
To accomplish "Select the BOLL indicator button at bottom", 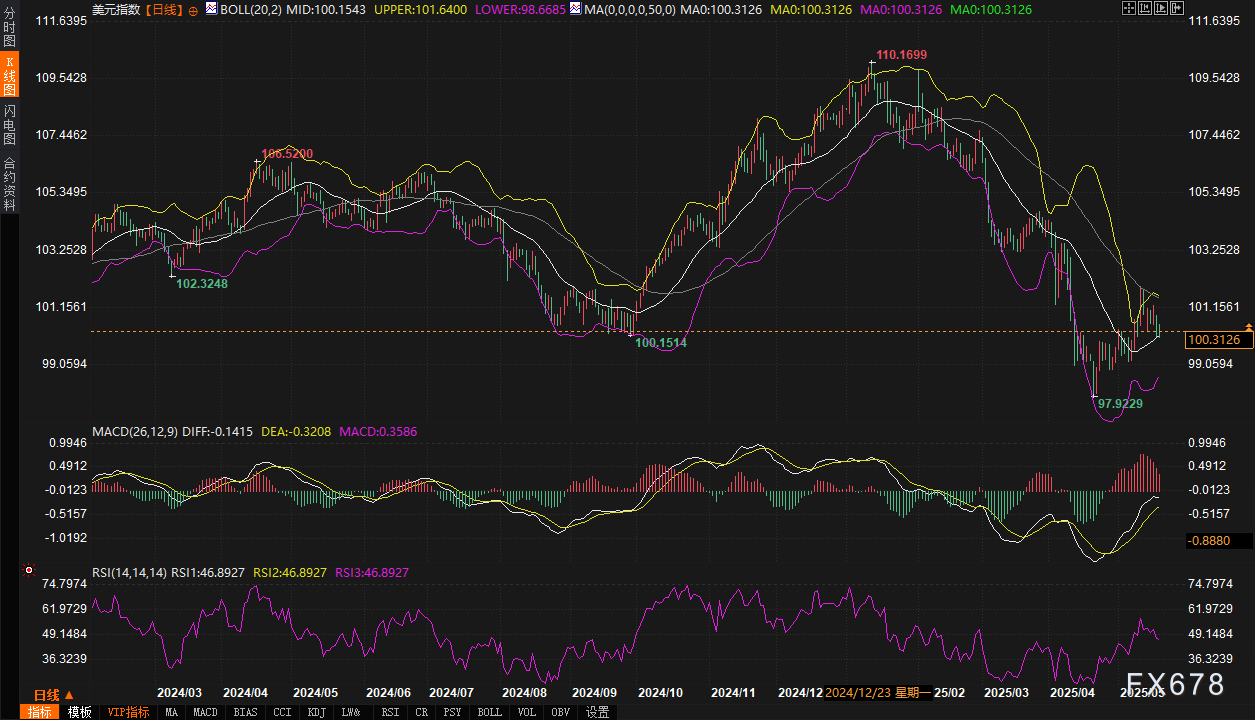I will [x=489, y=712].
